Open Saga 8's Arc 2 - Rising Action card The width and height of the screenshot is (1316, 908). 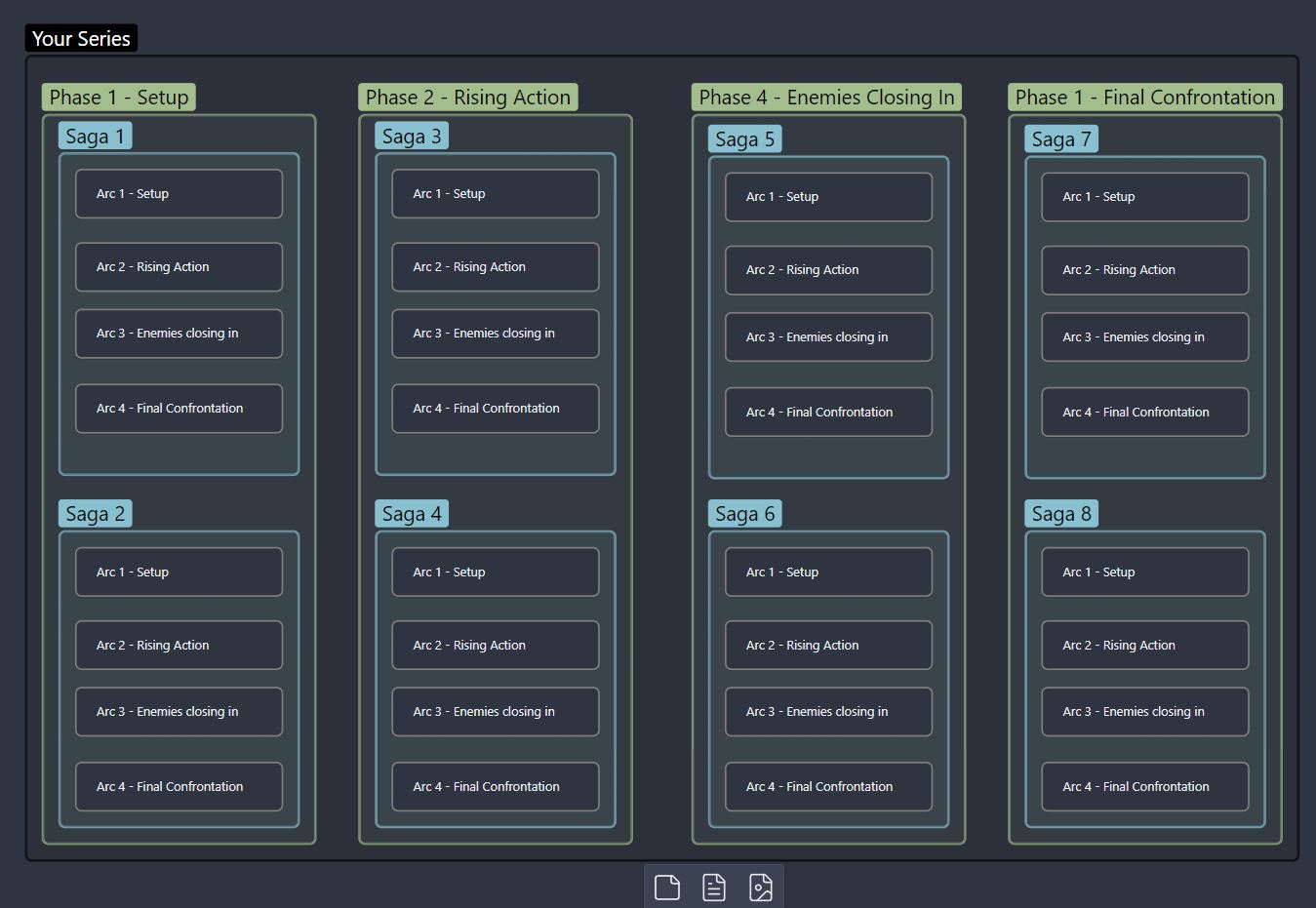1145,646
